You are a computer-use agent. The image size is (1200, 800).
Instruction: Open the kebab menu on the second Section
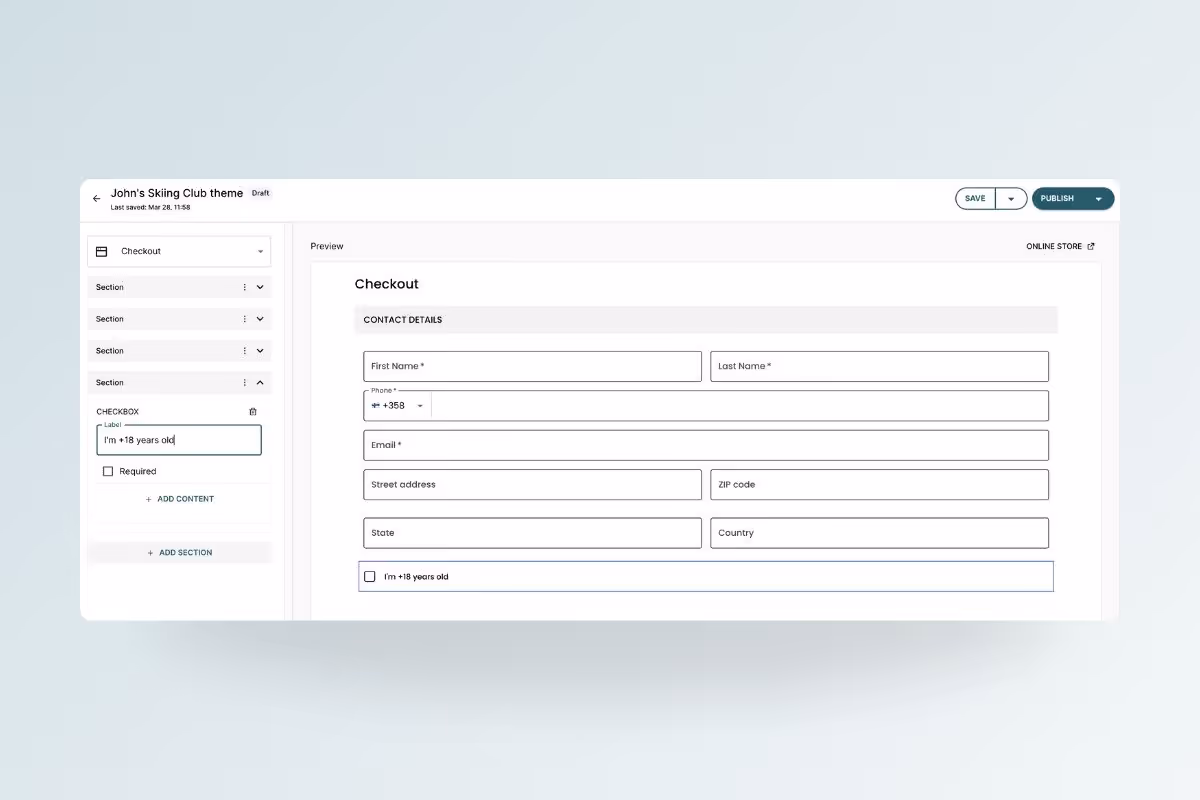pyautogui.click(x=243, y=319)
